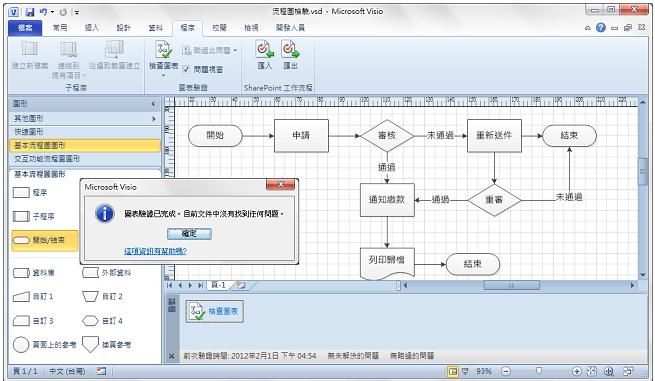The width and height of the screenshot is (655, 381).
Task: Switch to the 校閱 ribbon tab
Action: [x=219, y=28]
